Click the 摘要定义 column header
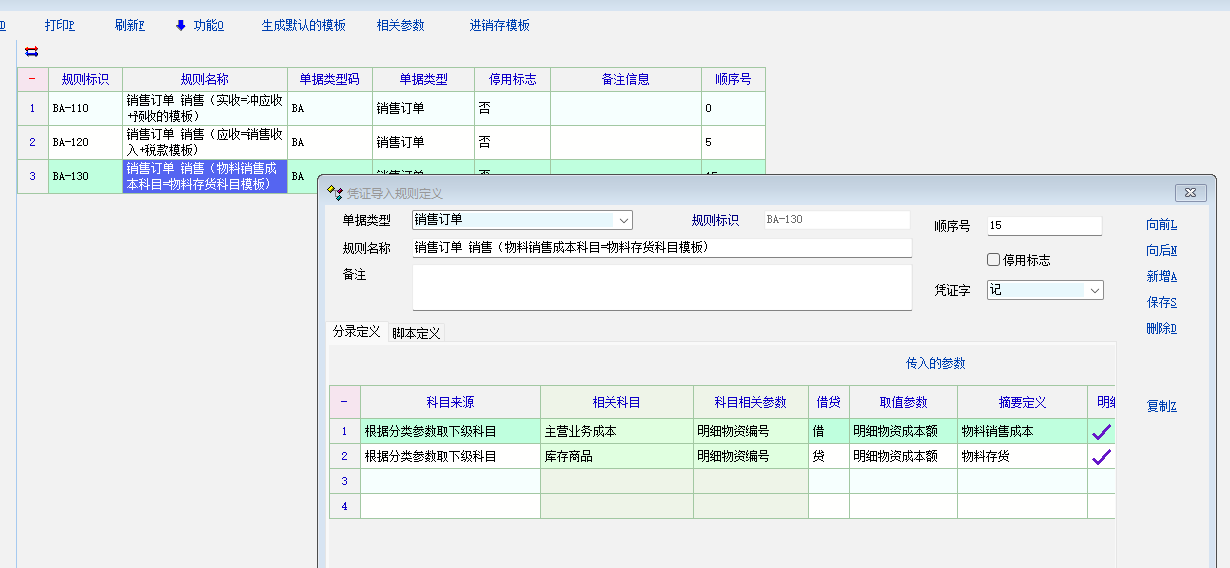 1022,402
